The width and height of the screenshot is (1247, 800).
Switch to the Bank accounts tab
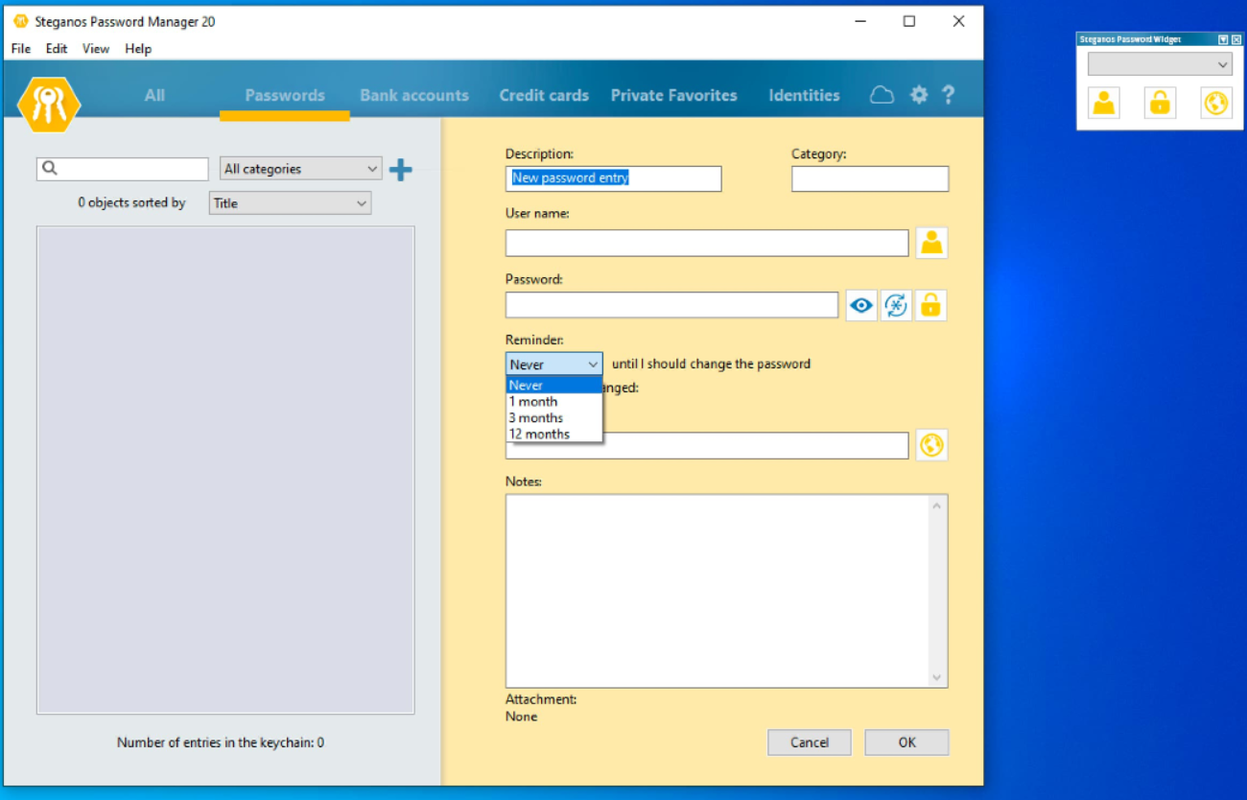(x=414, y=95)
